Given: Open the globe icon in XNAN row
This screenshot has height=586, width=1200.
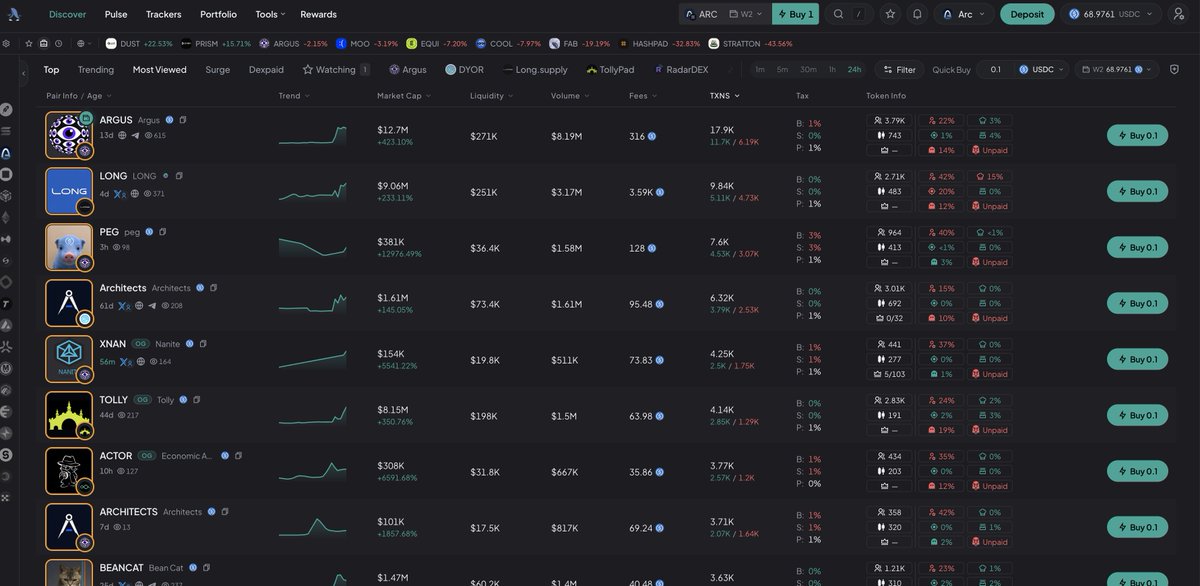Looking at the screenshot, I should (140, 361).
